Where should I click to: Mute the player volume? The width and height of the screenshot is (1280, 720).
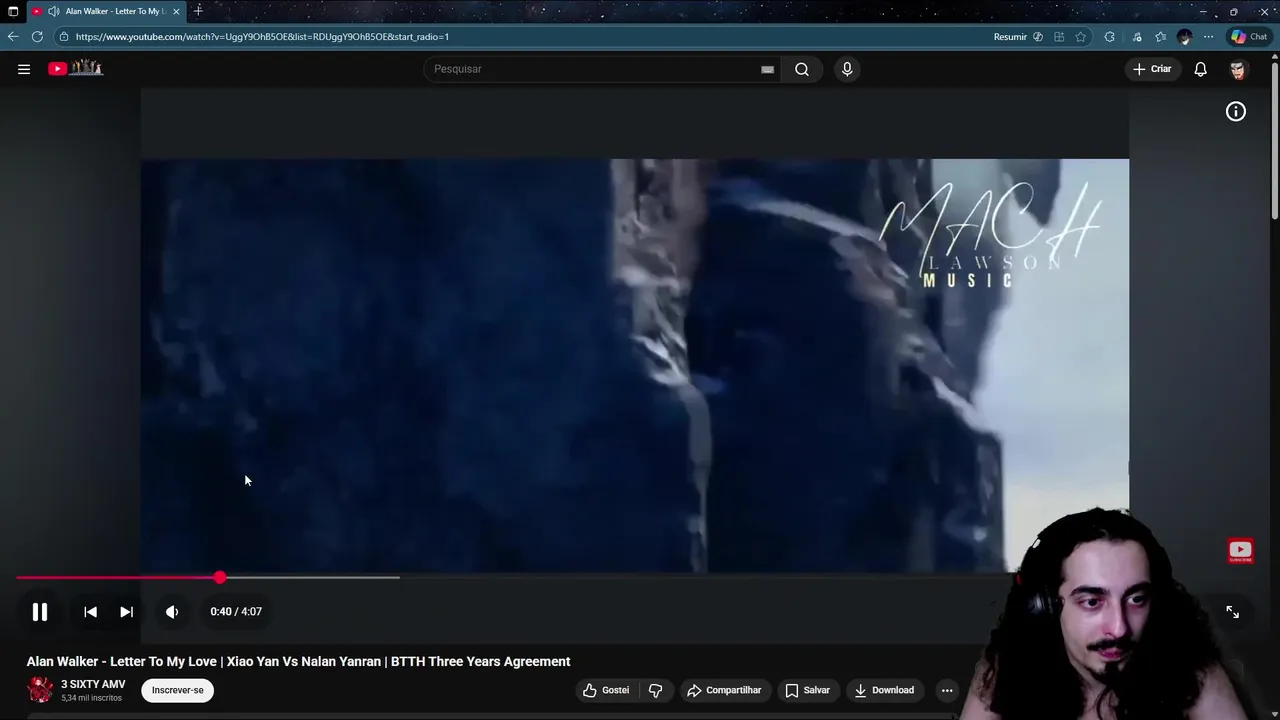click(x=172, y=612)
